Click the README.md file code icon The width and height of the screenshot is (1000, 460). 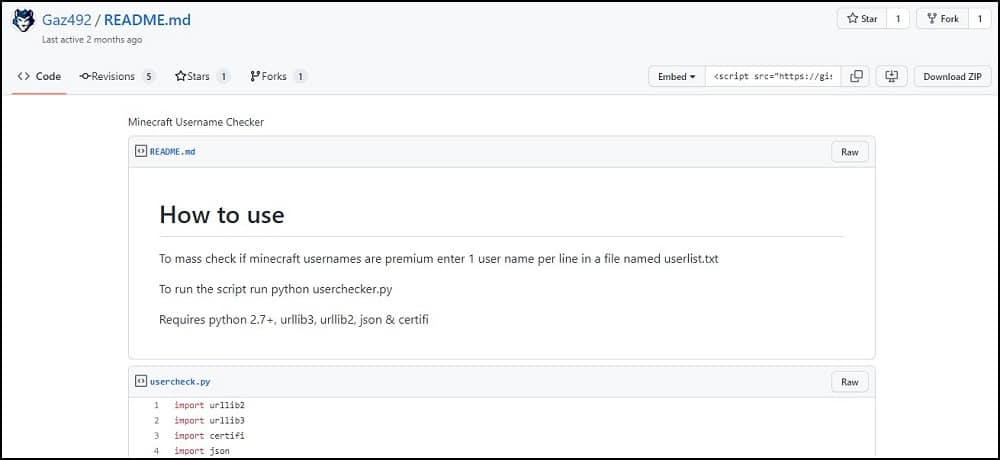pyautogui.click(x=141, y=152)
